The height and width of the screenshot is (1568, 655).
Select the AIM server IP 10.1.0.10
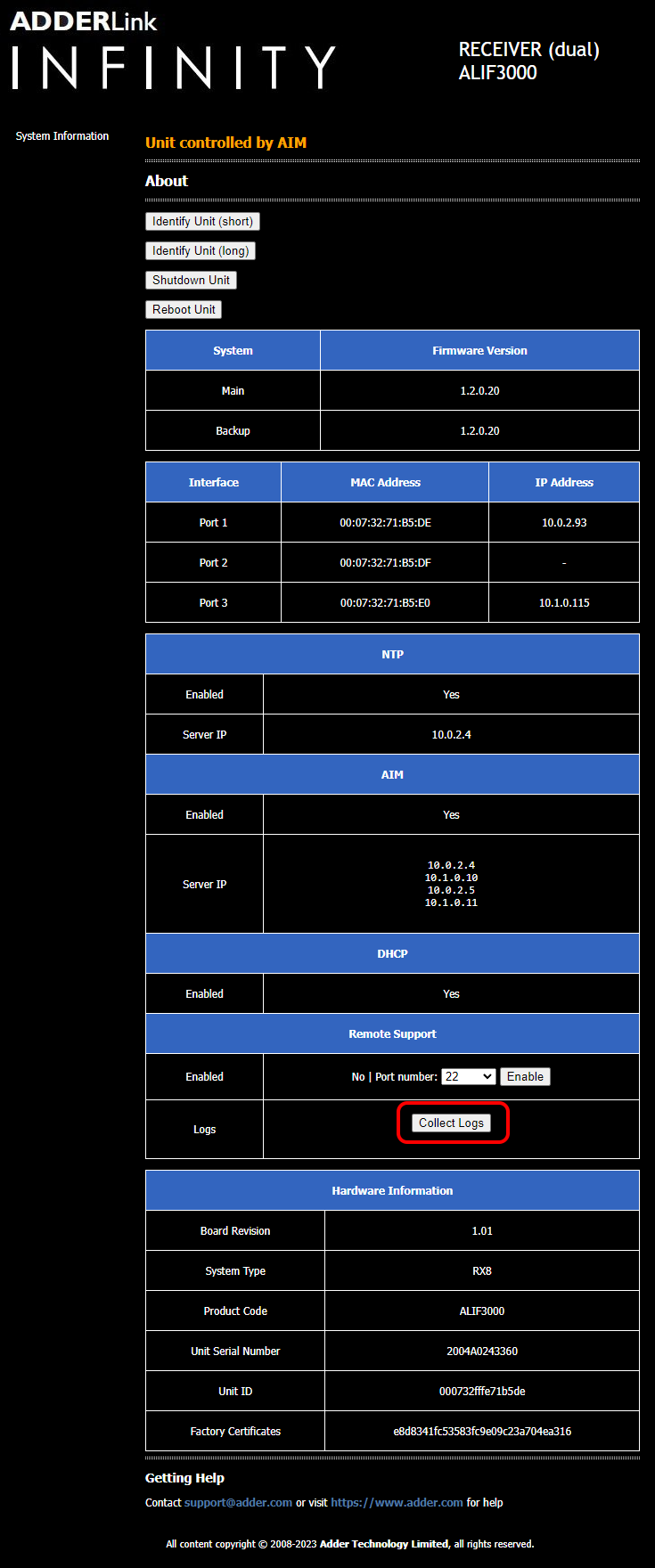point(451,878)
